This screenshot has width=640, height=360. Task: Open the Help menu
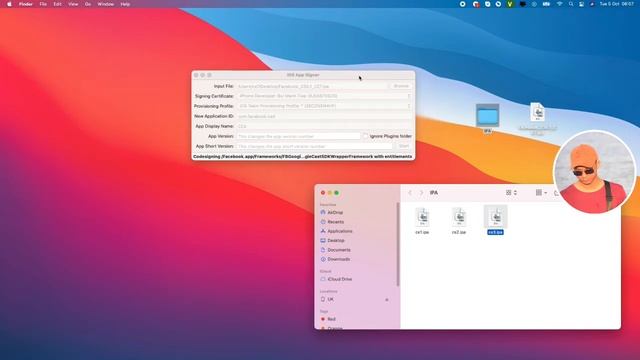coord(125,4)
